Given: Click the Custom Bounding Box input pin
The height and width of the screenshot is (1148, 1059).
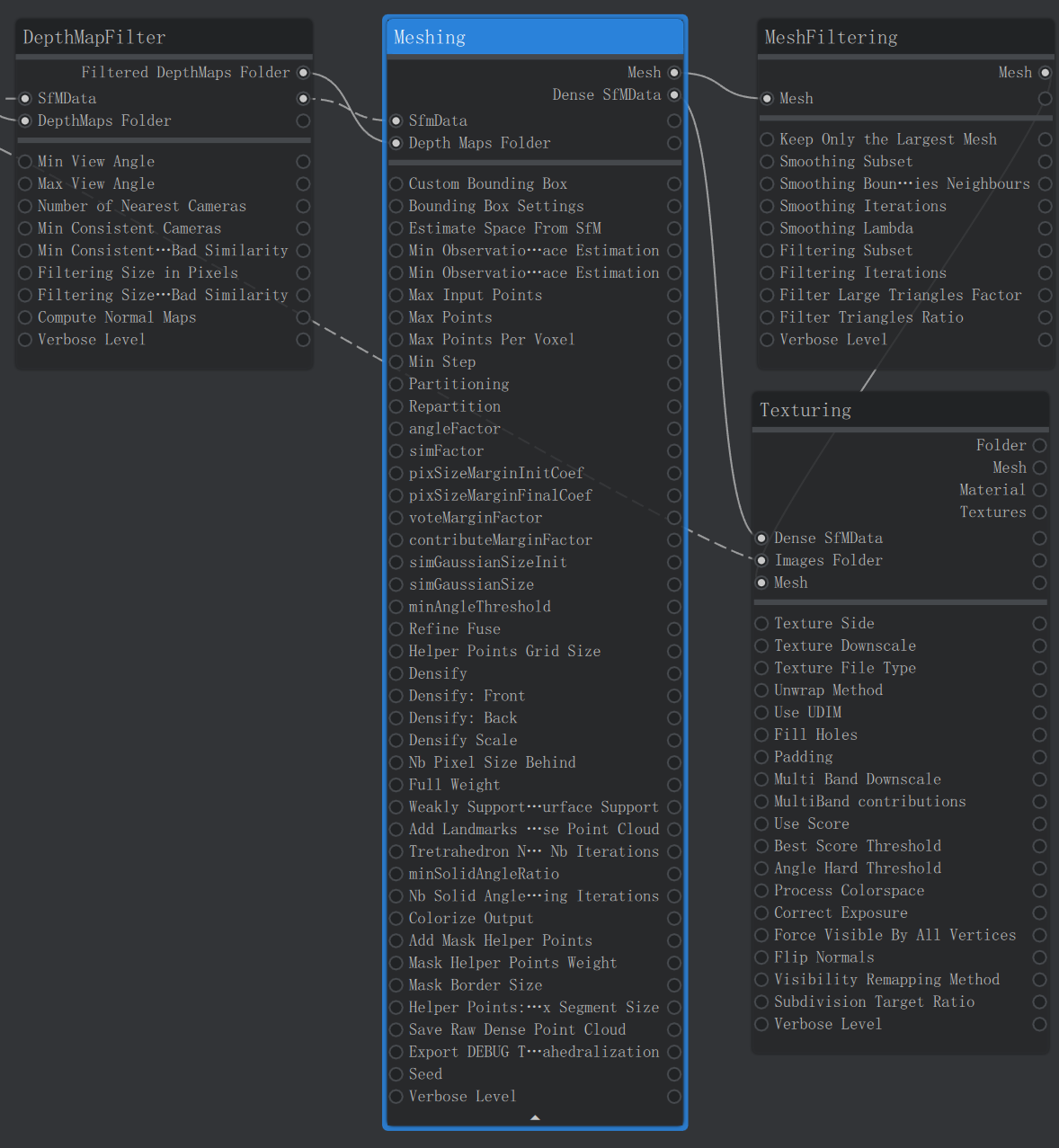Looking at the screenshot, I should [x=396, y=183].
